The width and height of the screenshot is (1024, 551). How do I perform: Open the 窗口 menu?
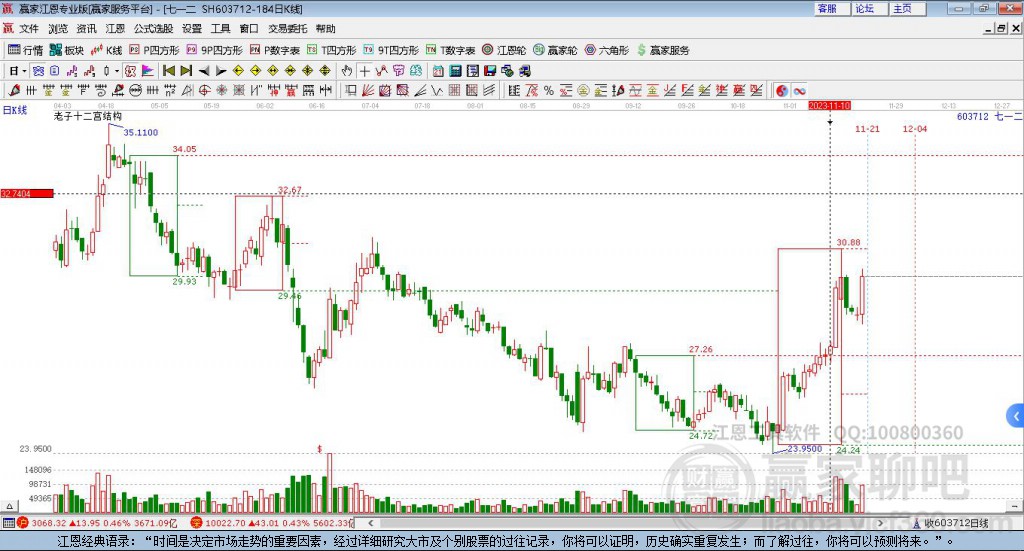click(x=249, y=29)
